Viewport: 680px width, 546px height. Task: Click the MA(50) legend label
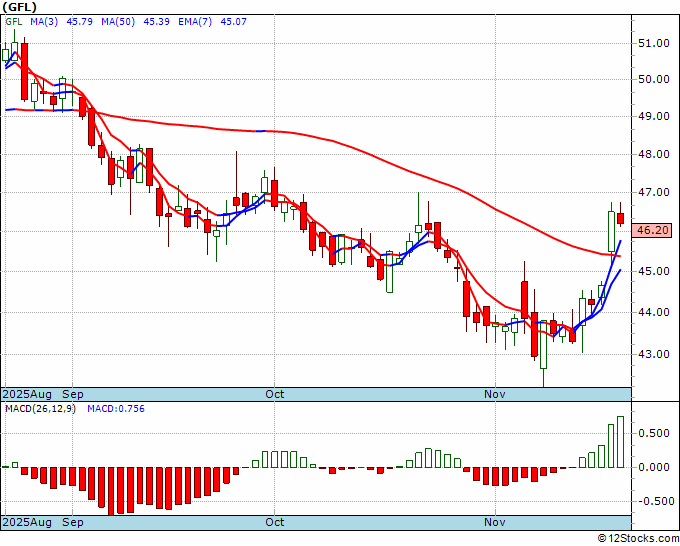pyautogui.click(x=118, y=21)
